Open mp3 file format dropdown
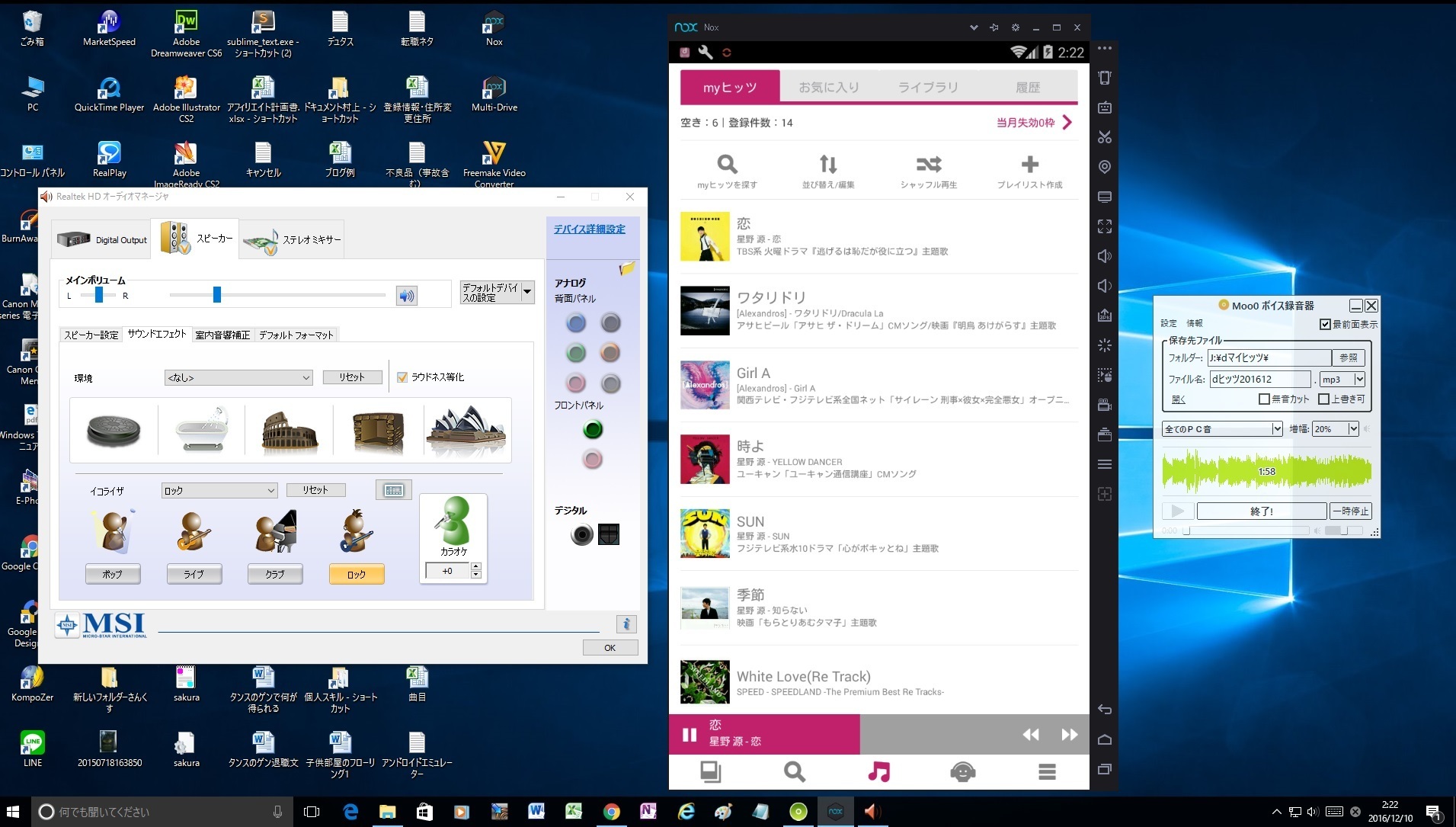Image resolution: width=1456 pixels, height=827 pixels. pos(1342,380)
